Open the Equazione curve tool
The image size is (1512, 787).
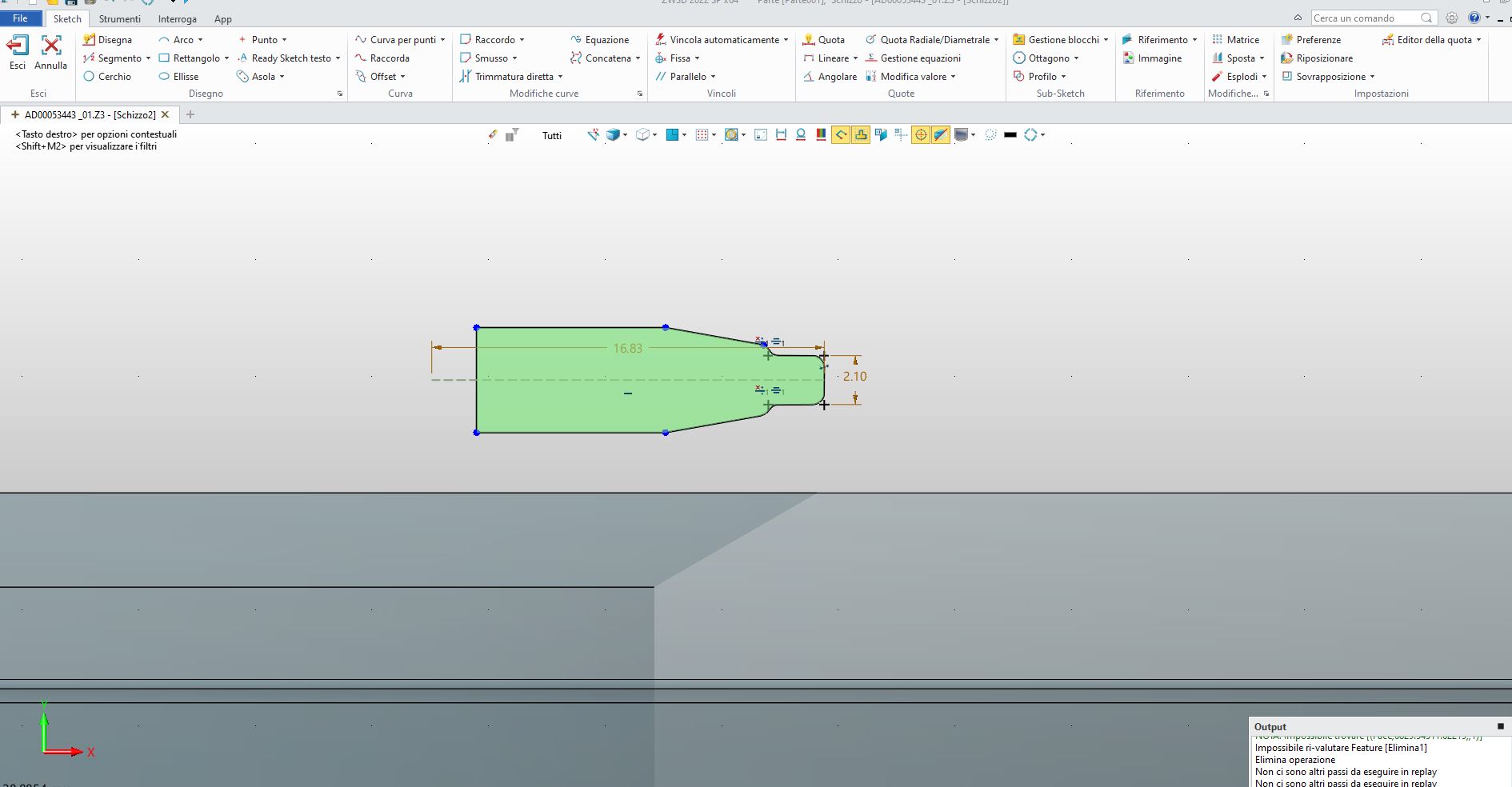599,39
